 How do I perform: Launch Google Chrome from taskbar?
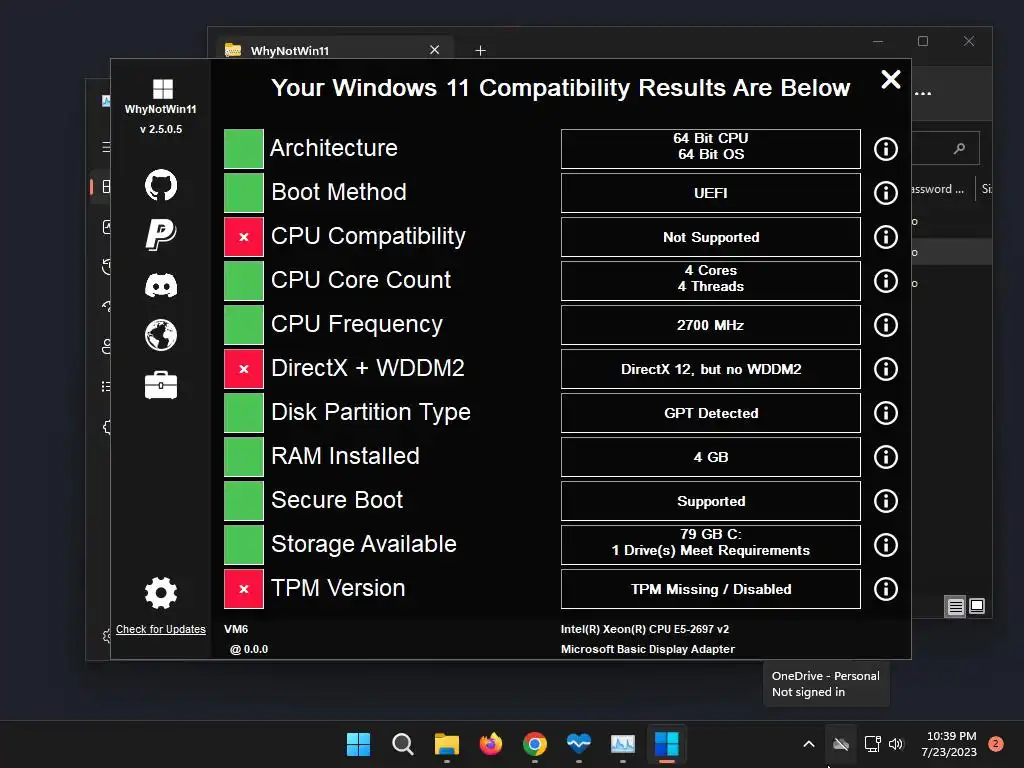pyautogui.click(x=535, y=744)
